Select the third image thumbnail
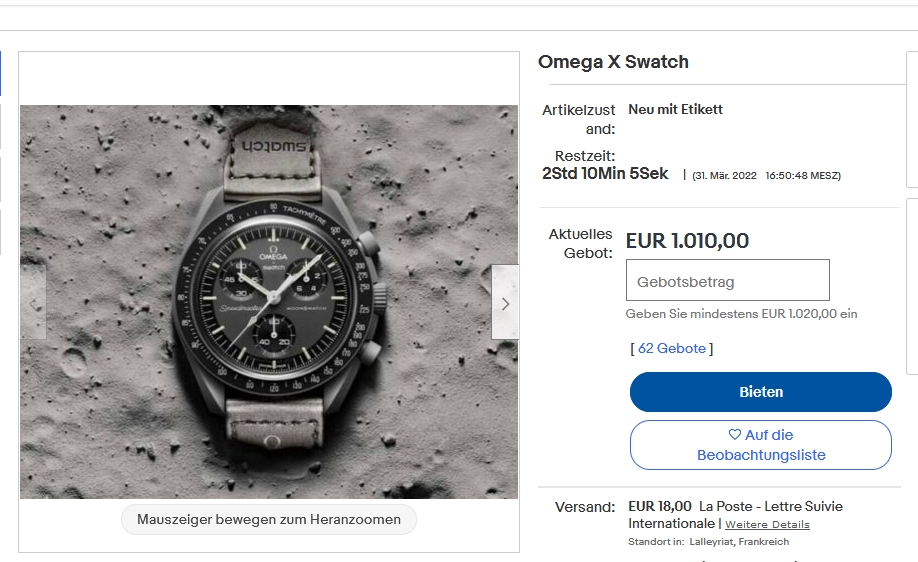 [x=1, y=178]
